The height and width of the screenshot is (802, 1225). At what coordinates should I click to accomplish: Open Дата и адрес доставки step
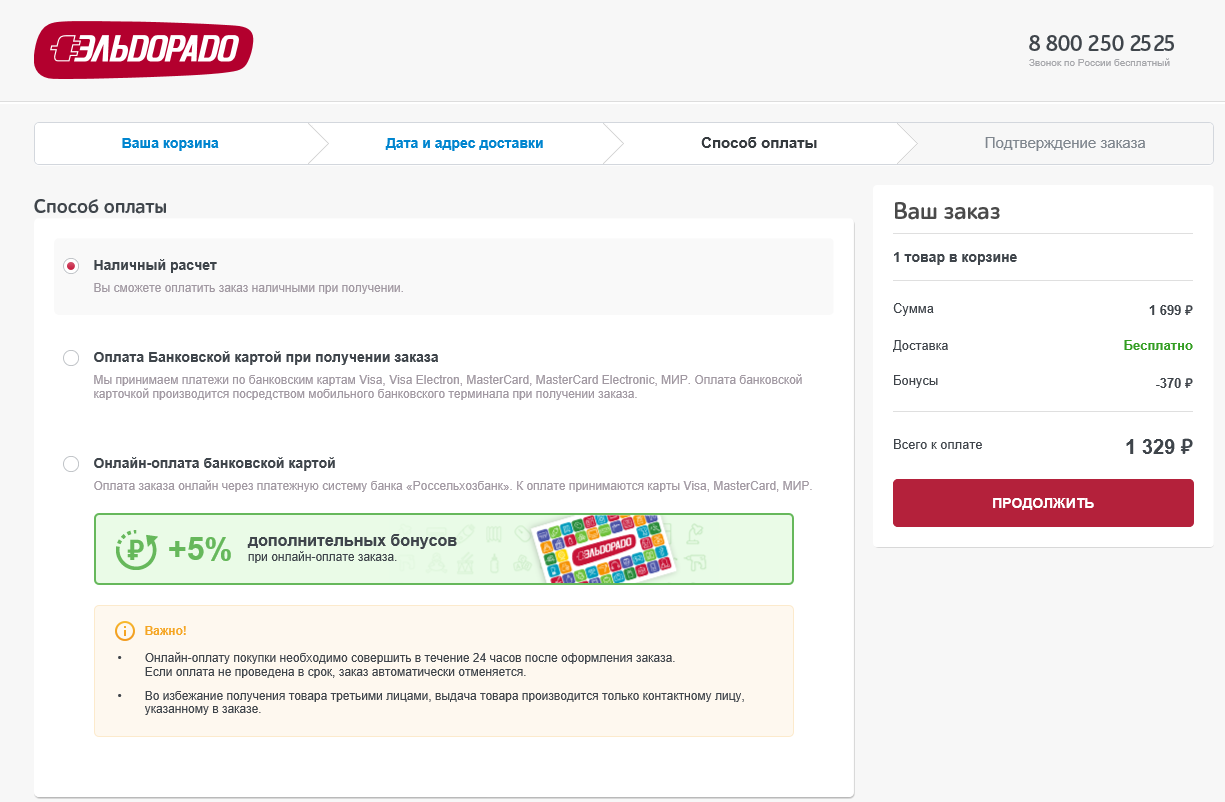[x=464, y=143]
